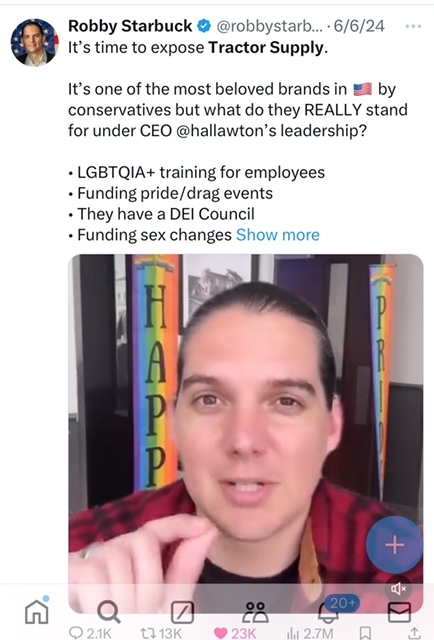Viewport: 434px width, 640px height.
Task: Unlike the post with 23K likes
Action: click(235, 633)
